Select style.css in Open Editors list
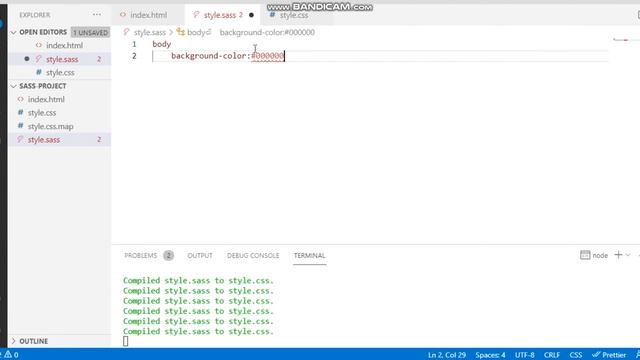 click(59, 73)
